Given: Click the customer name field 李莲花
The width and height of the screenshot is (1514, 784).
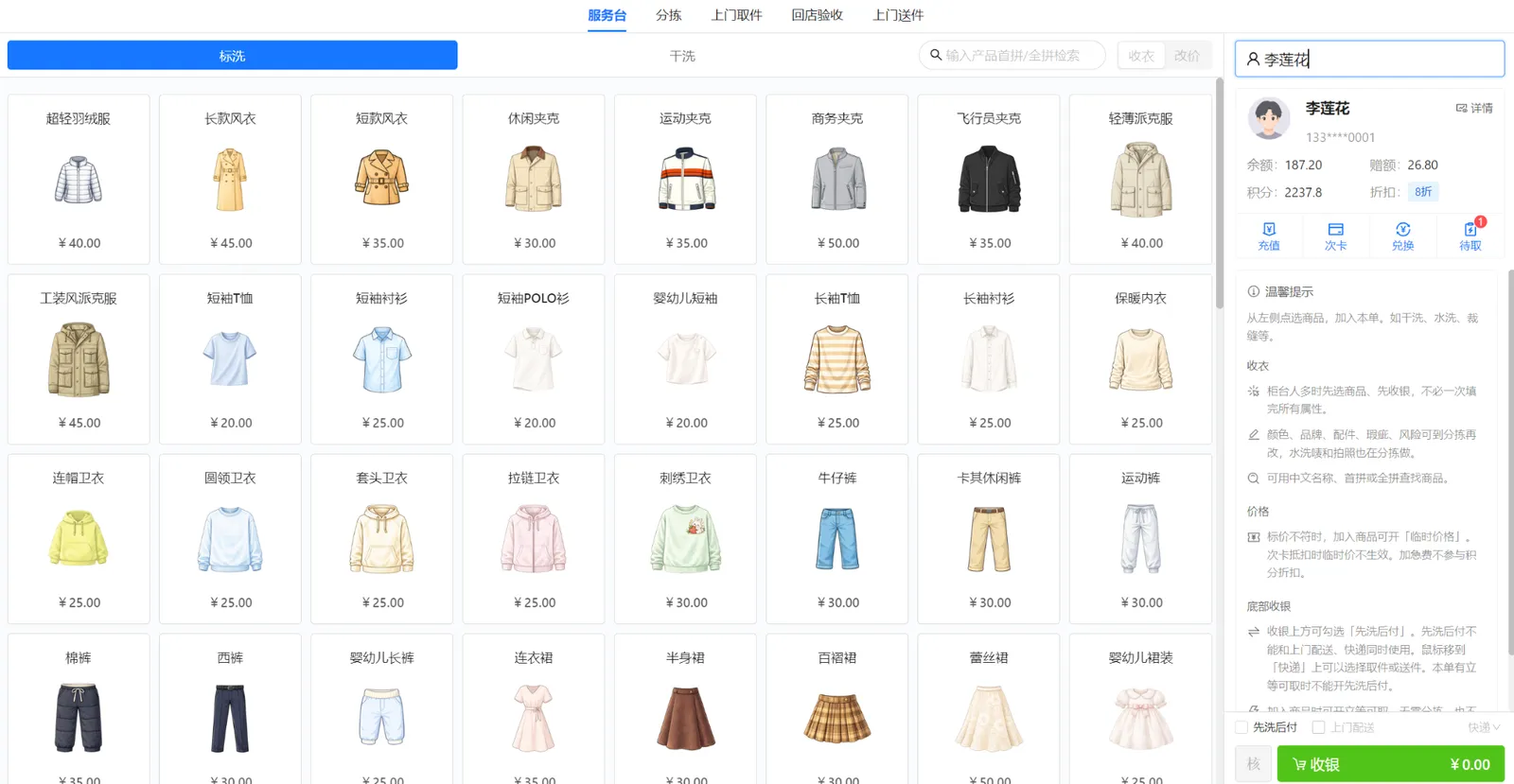Looking at the screenshot, I should [x=1369, y=59].
